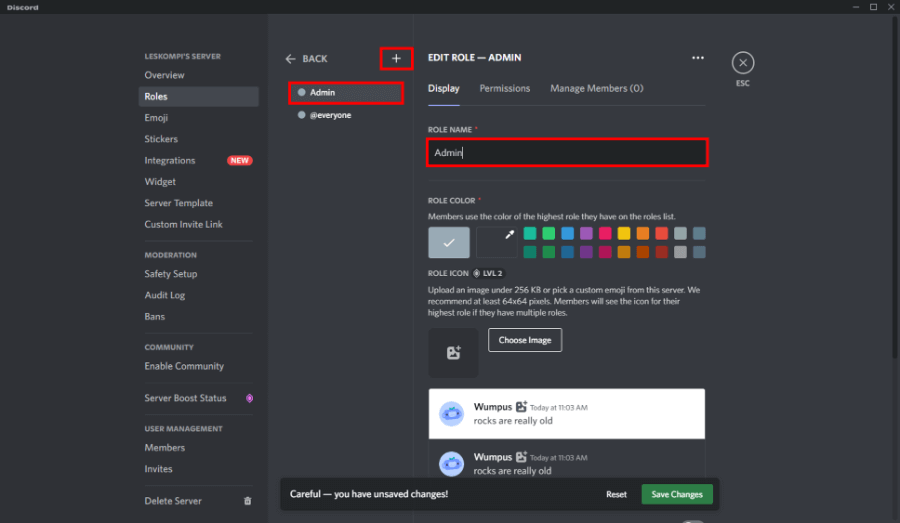This screenshot has width=900, height=523.
Task: Open Server Template settings
Action: tap(198, 203)
